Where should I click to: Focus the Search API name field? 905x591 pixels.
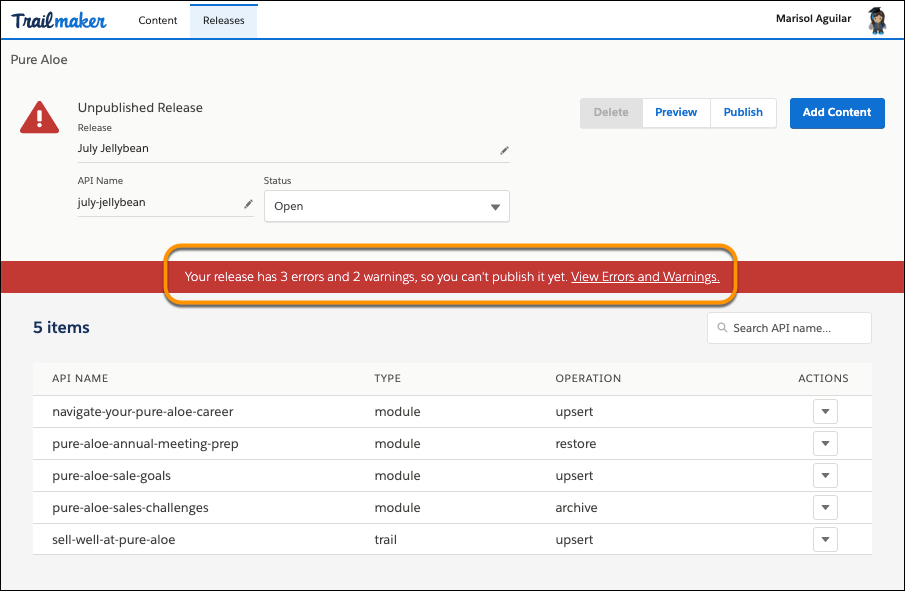tap(789, 328)
